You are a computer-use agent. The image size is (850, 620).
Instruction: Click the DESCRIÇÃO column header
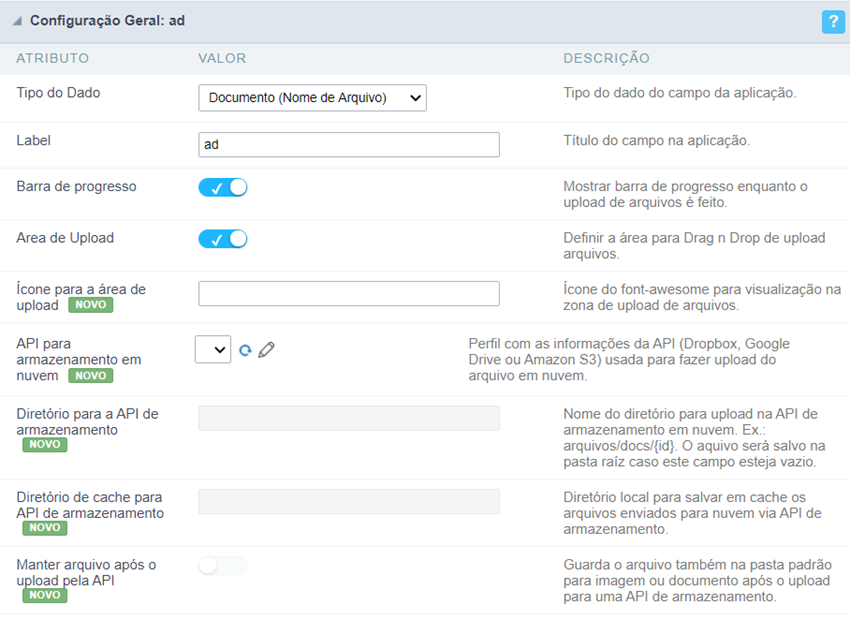point(606,59)
